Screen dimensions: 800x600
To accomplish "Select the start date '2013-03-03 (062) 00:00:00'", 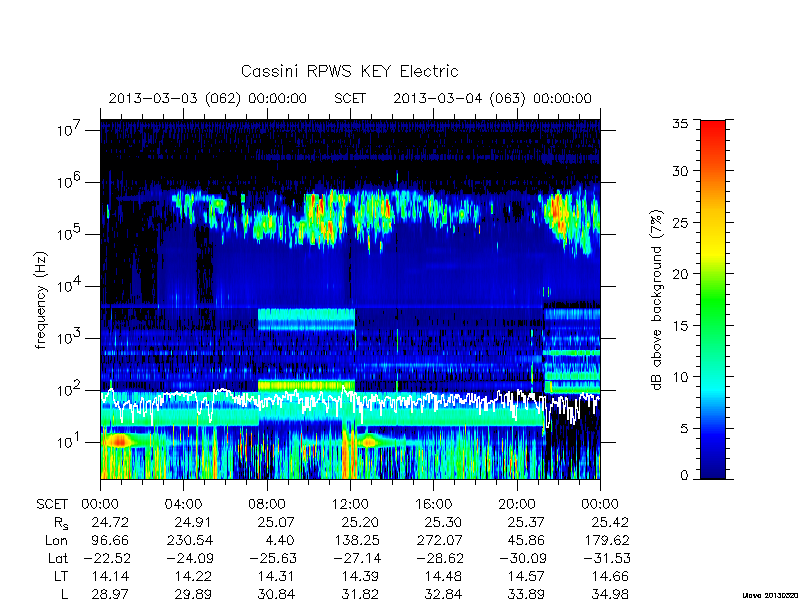I will coord(208,98).
